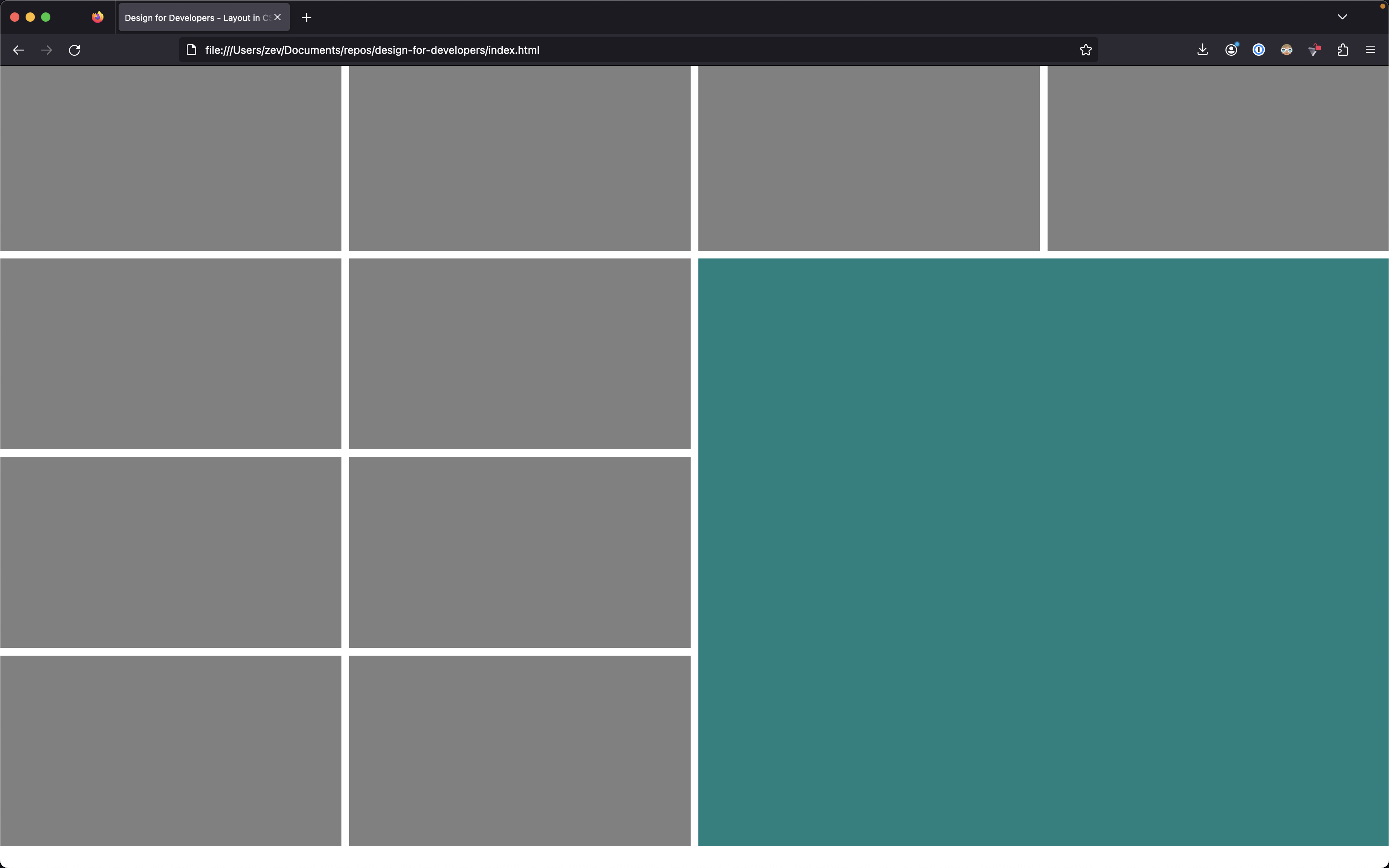Bookmark this page with the star

pyautogui.click(x=1086, y=50)
